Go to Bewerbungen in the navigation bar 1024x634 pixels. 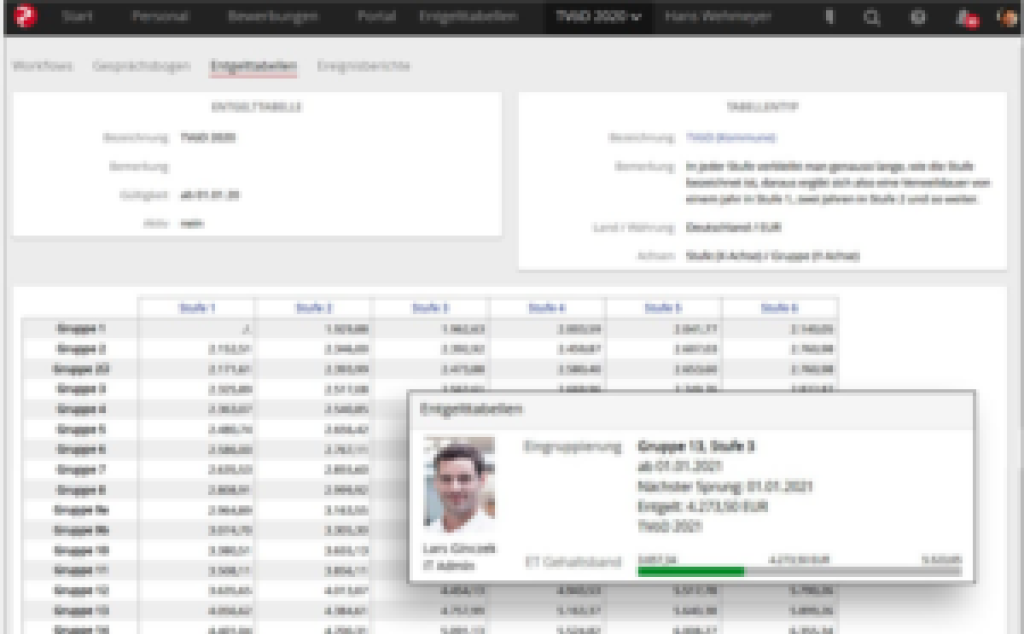[272, 18]
